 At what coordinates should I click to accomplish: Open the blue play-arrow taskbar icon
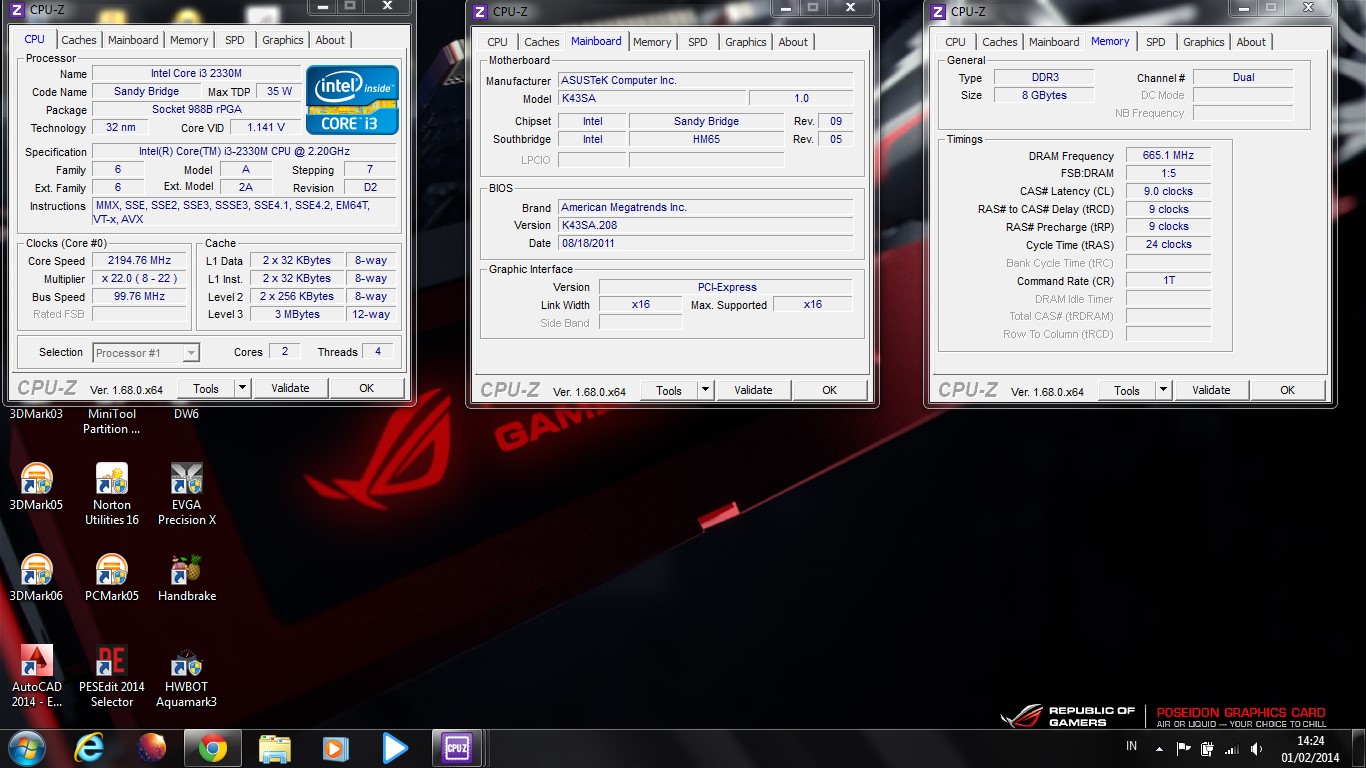(x=395, y=748)
